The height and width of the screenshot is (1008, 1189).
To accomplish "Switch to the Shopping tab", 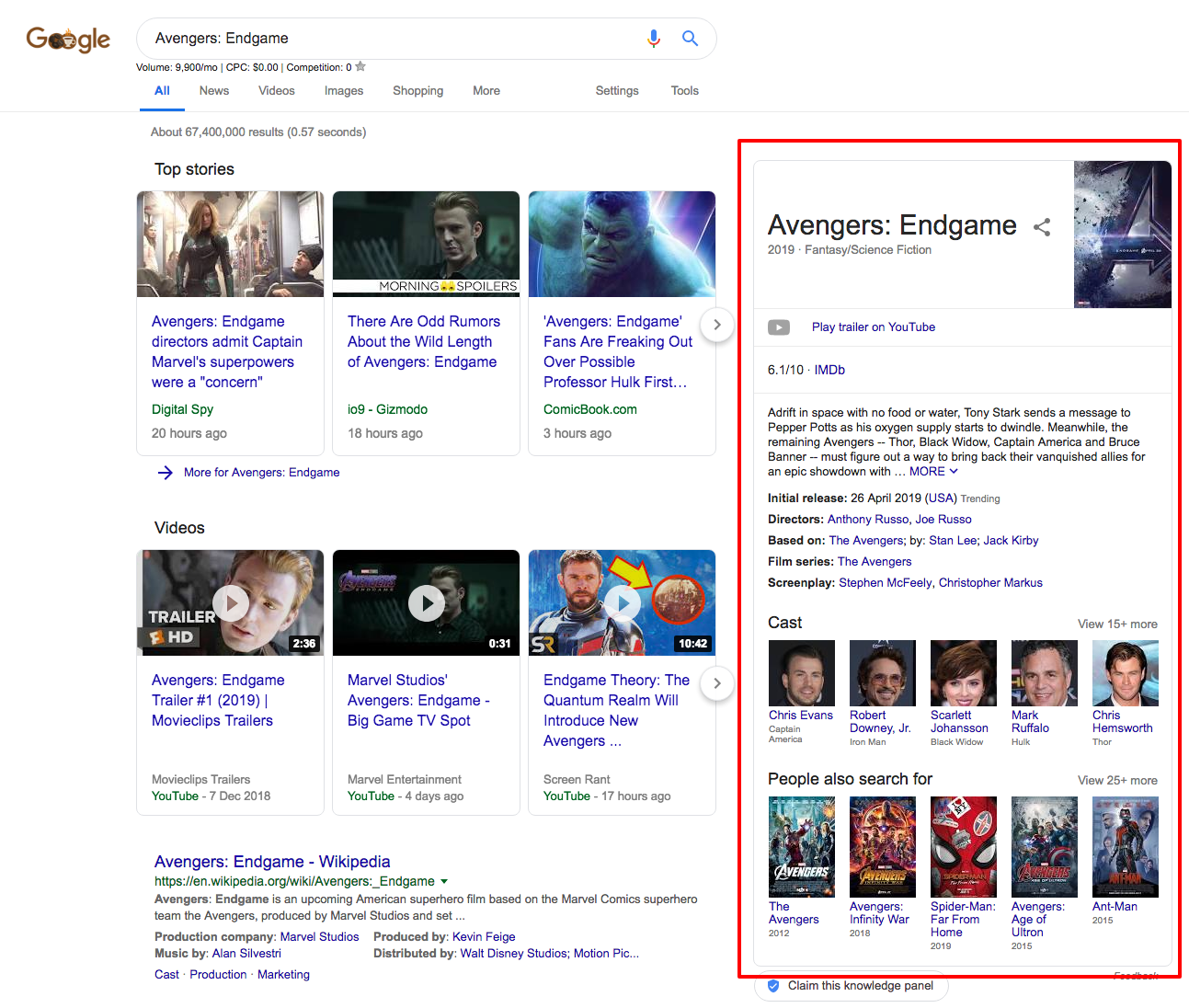I will [x=418, y=91].
